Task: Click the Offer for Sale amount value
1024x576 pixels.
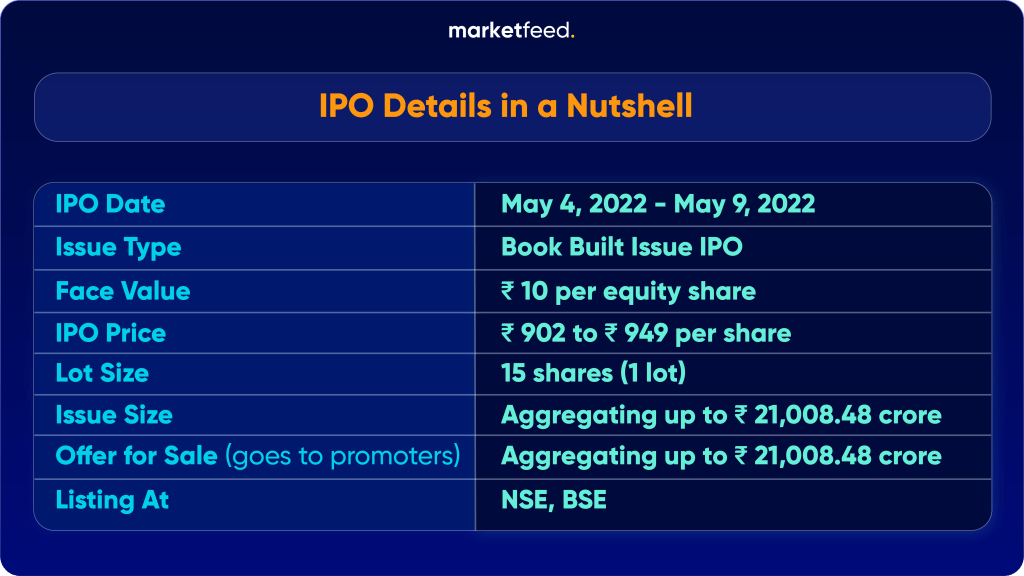Action: click(x=721, y=456)
